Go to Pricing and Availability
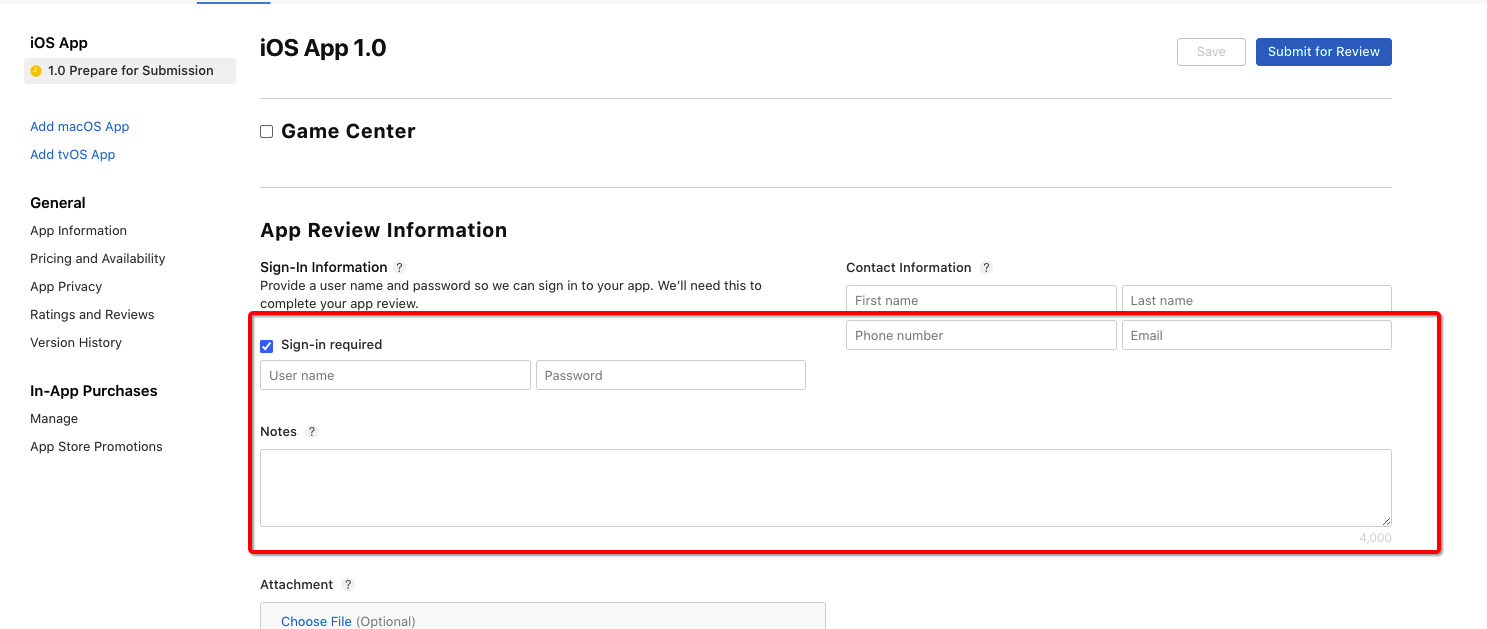This screenshot has height=629, width=1487. tap(97, 259)
